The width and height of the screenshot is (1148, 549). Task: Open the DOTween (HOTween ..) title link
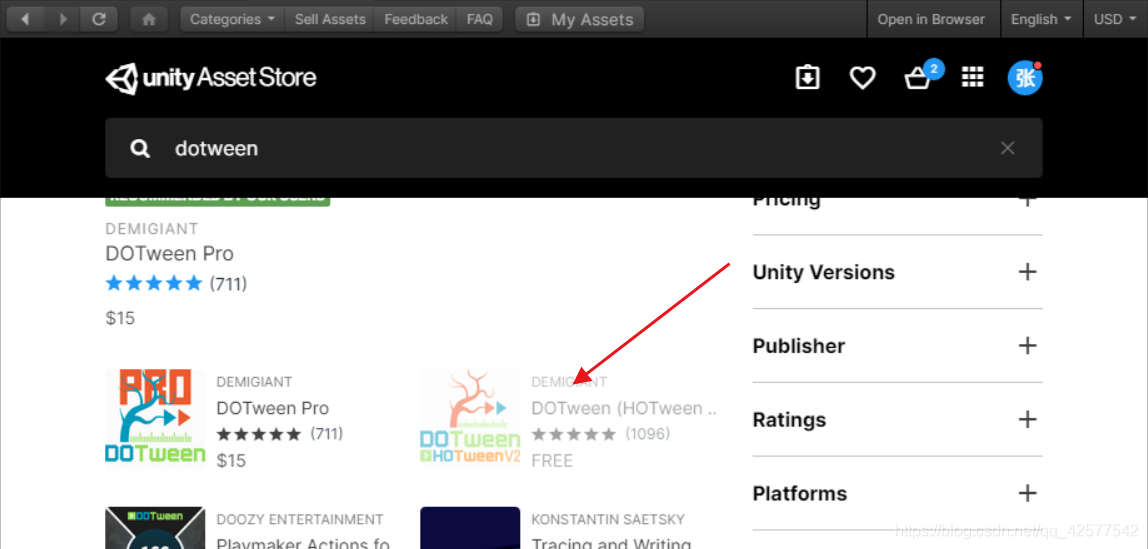point(624,408)
